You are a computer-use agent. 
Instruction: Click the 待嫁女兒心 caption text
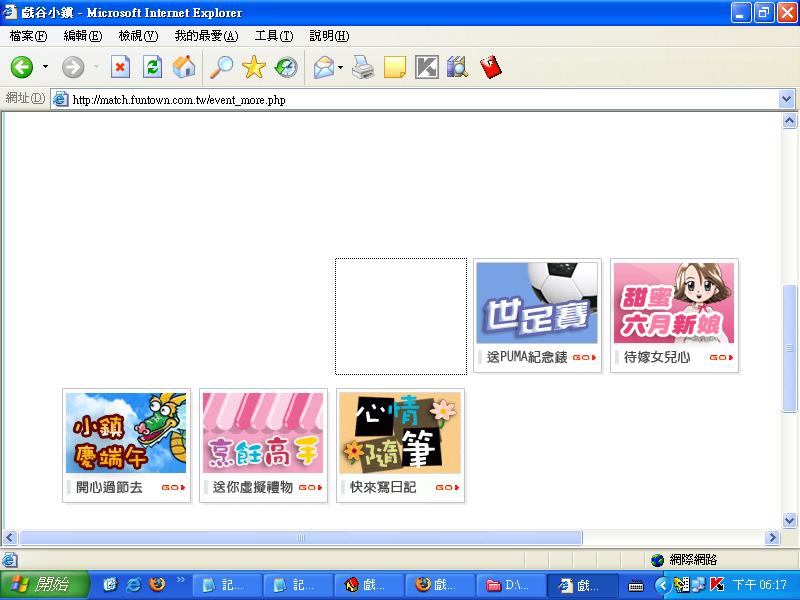pos(657,357)
